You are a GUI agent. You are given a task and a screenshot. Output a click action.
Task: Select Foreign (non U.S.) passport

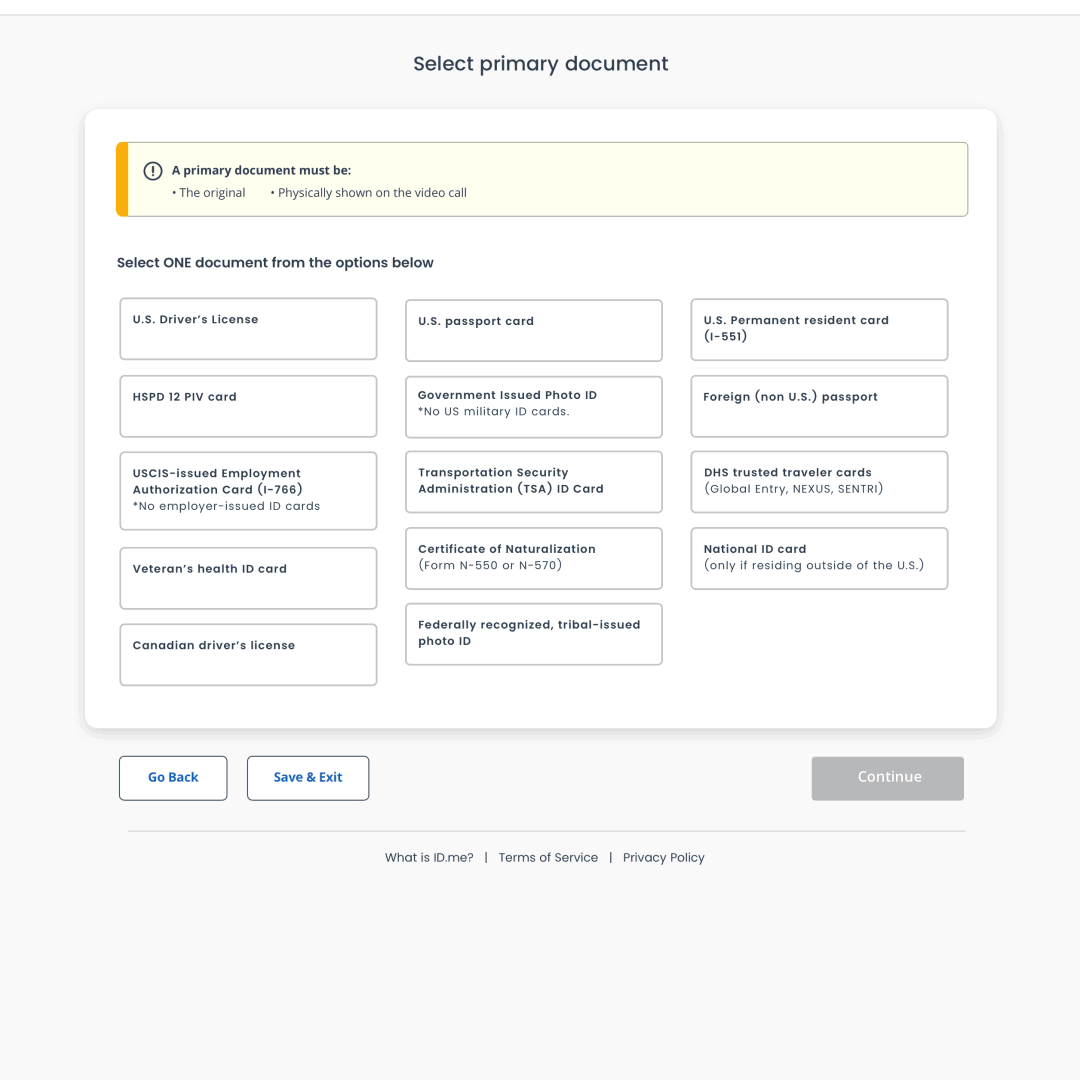[818, 406]
